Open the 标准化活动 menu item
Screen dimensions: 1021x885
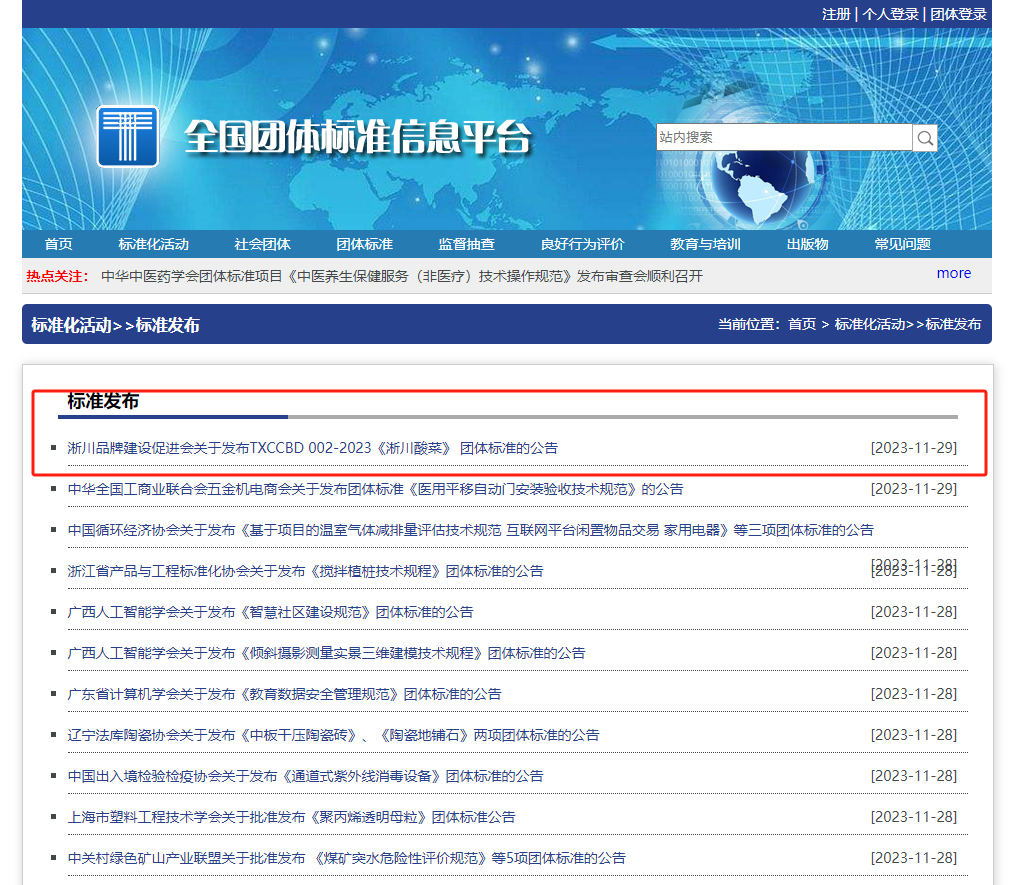[153, 244]
